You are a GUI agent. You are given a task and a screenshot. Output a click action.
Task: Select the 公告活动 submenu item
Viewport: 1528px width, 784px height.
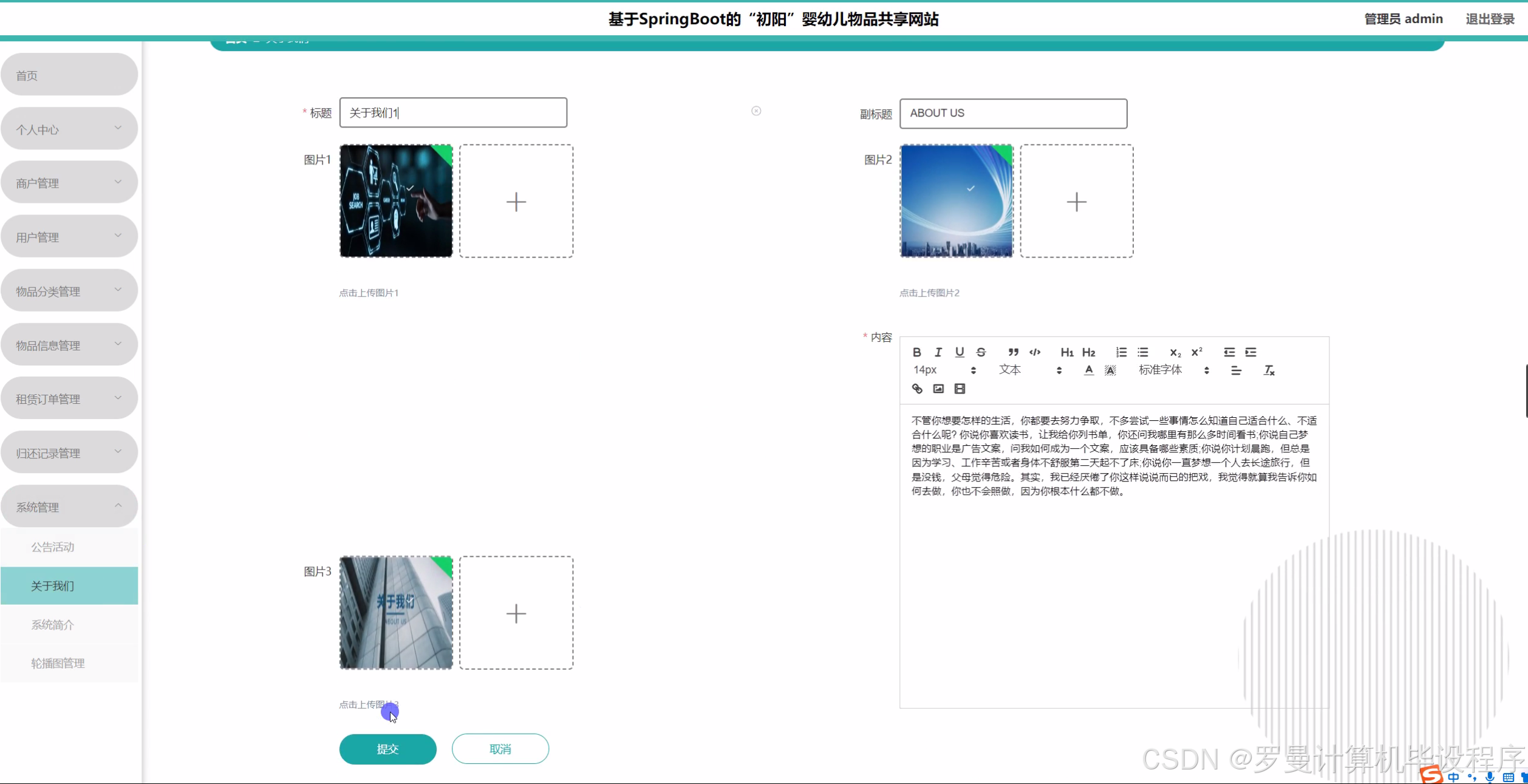click(53, 547)
